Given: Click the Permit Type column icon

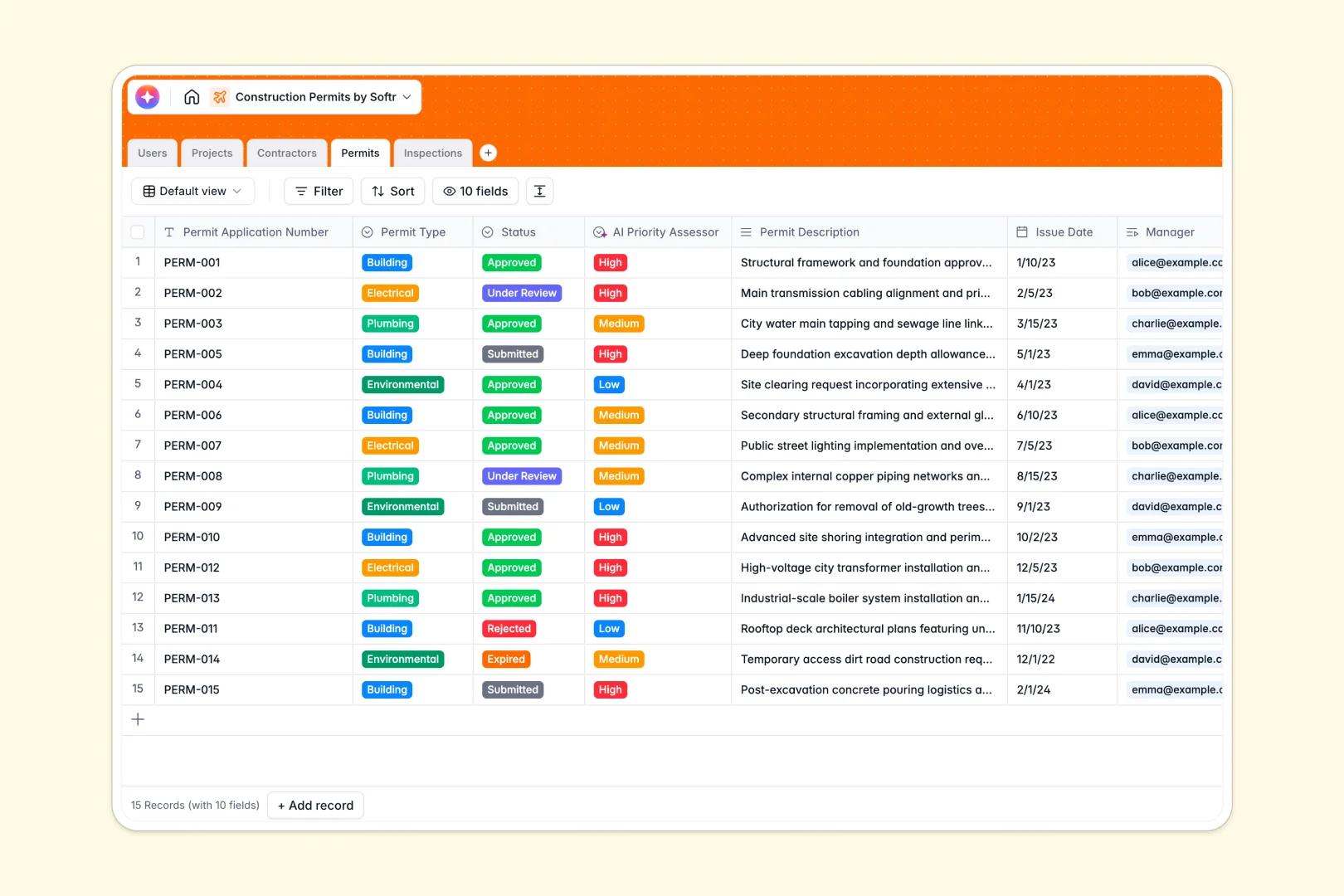Looking at the screenshot, I should (x=368, y=232).
